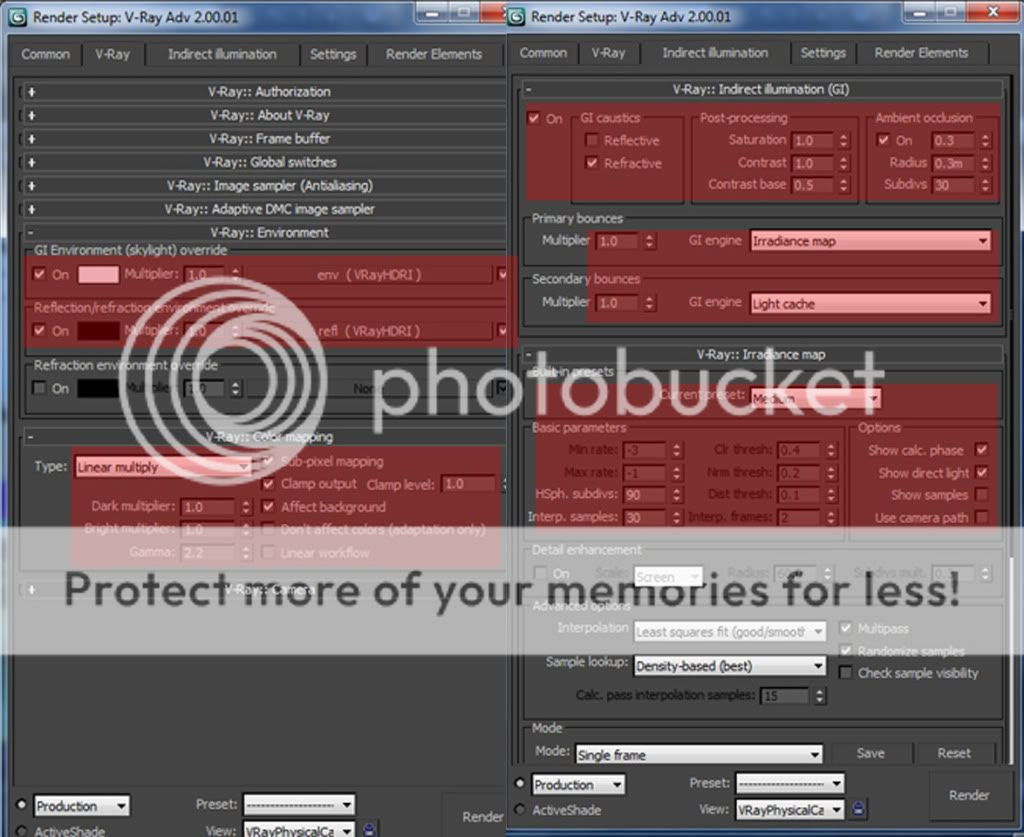Viewport: 1024px width, 837px height.
Task: Click the Render button in left window
Action: point(475,816)
